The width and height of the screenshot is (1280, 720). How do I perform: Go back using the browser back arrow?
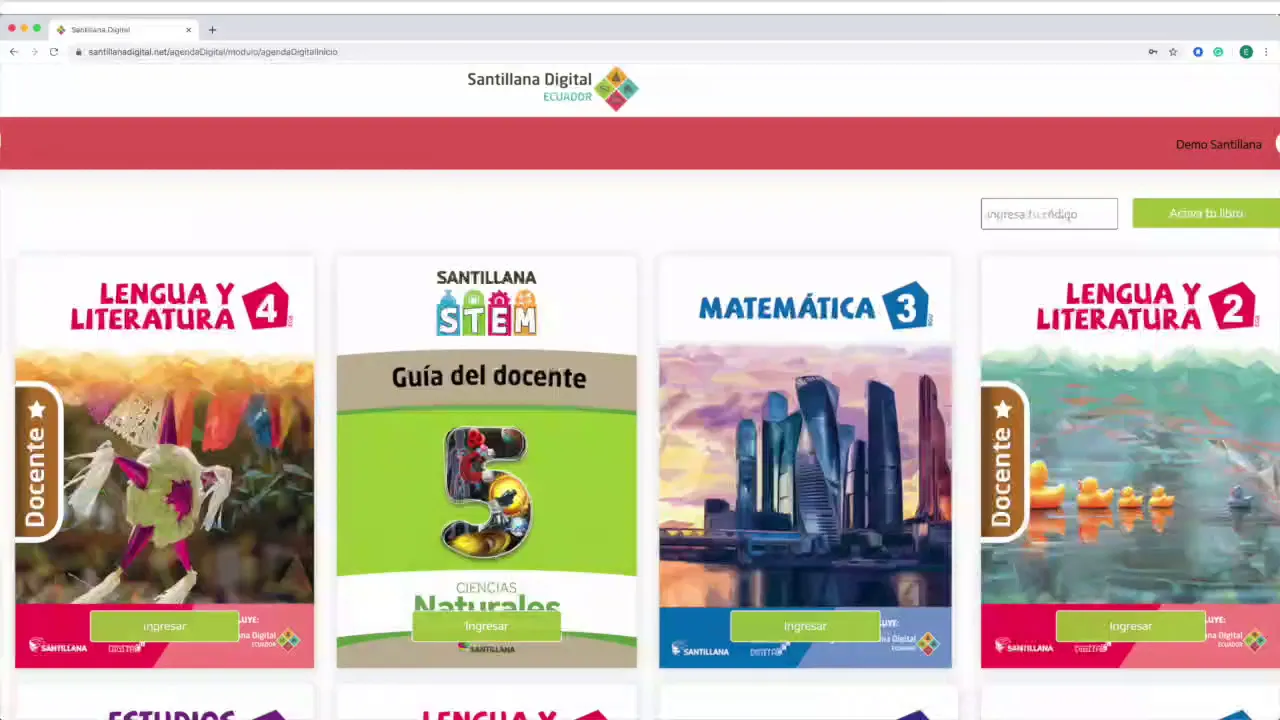point(13,52)
